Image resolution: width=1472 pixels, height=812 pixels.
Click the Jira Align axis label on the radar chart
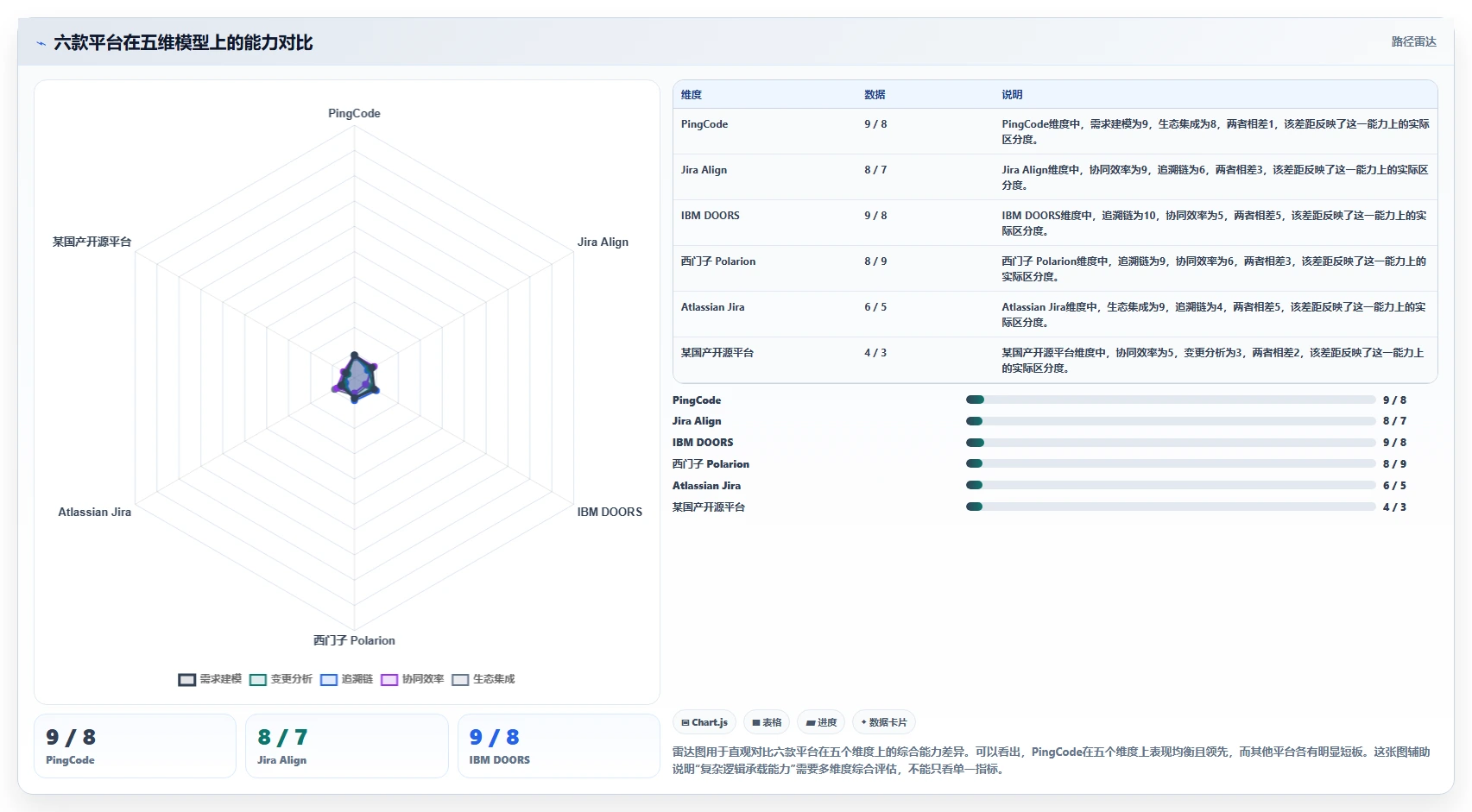click(x=603, y=242)
